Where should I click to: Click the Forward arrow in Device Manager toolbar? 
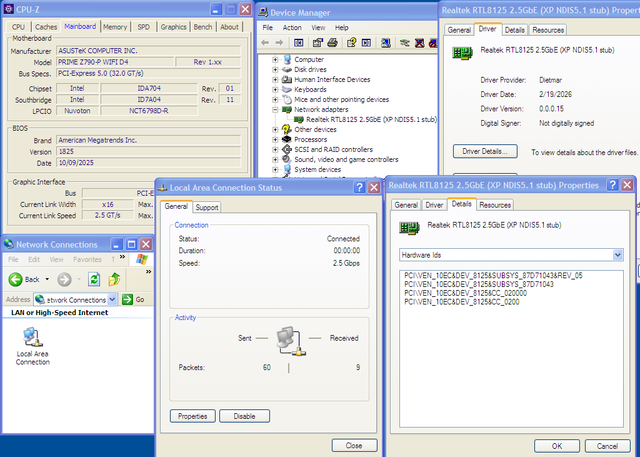click(279, 42)
